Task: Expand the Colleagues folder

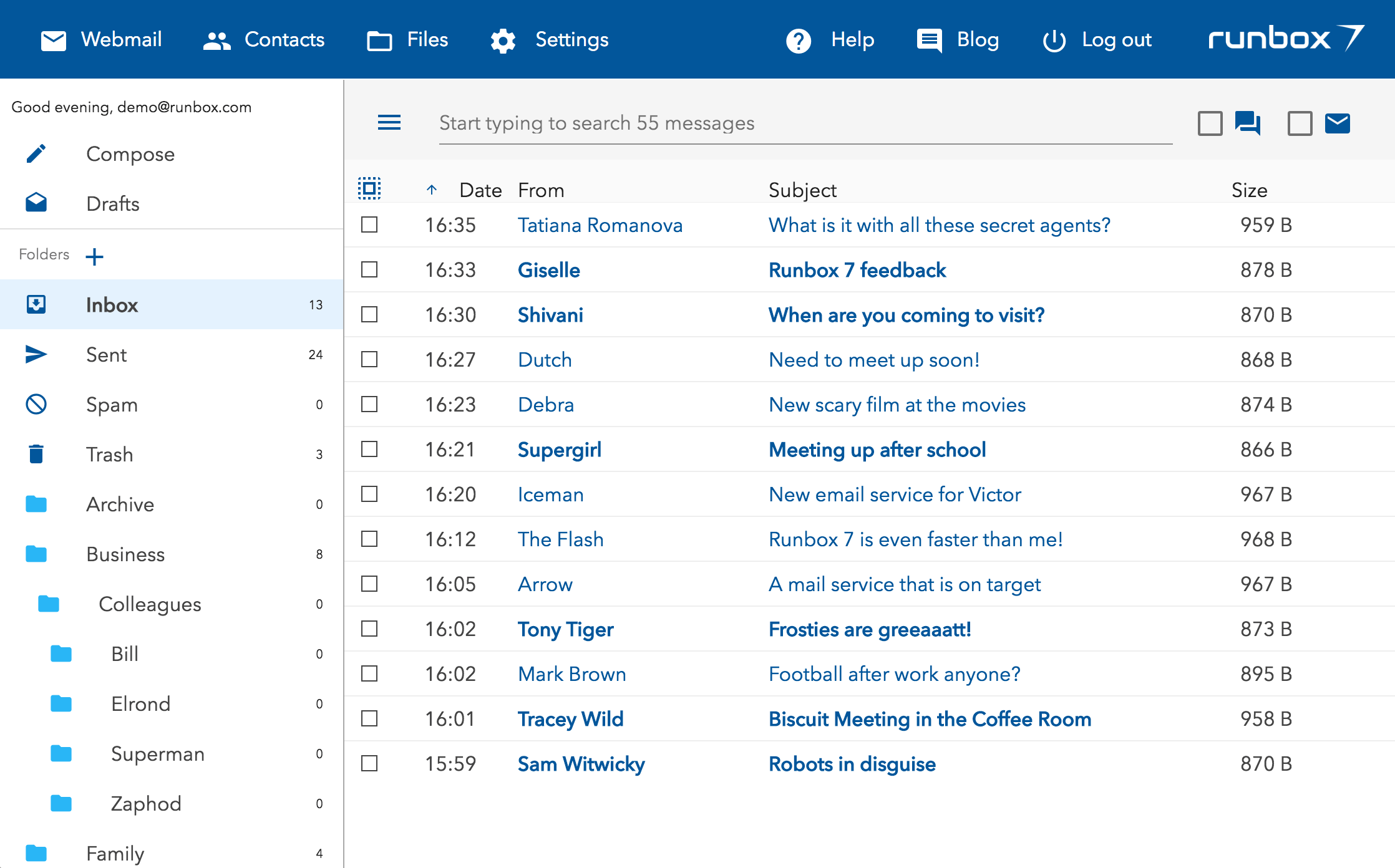Action: coord(149,604)
